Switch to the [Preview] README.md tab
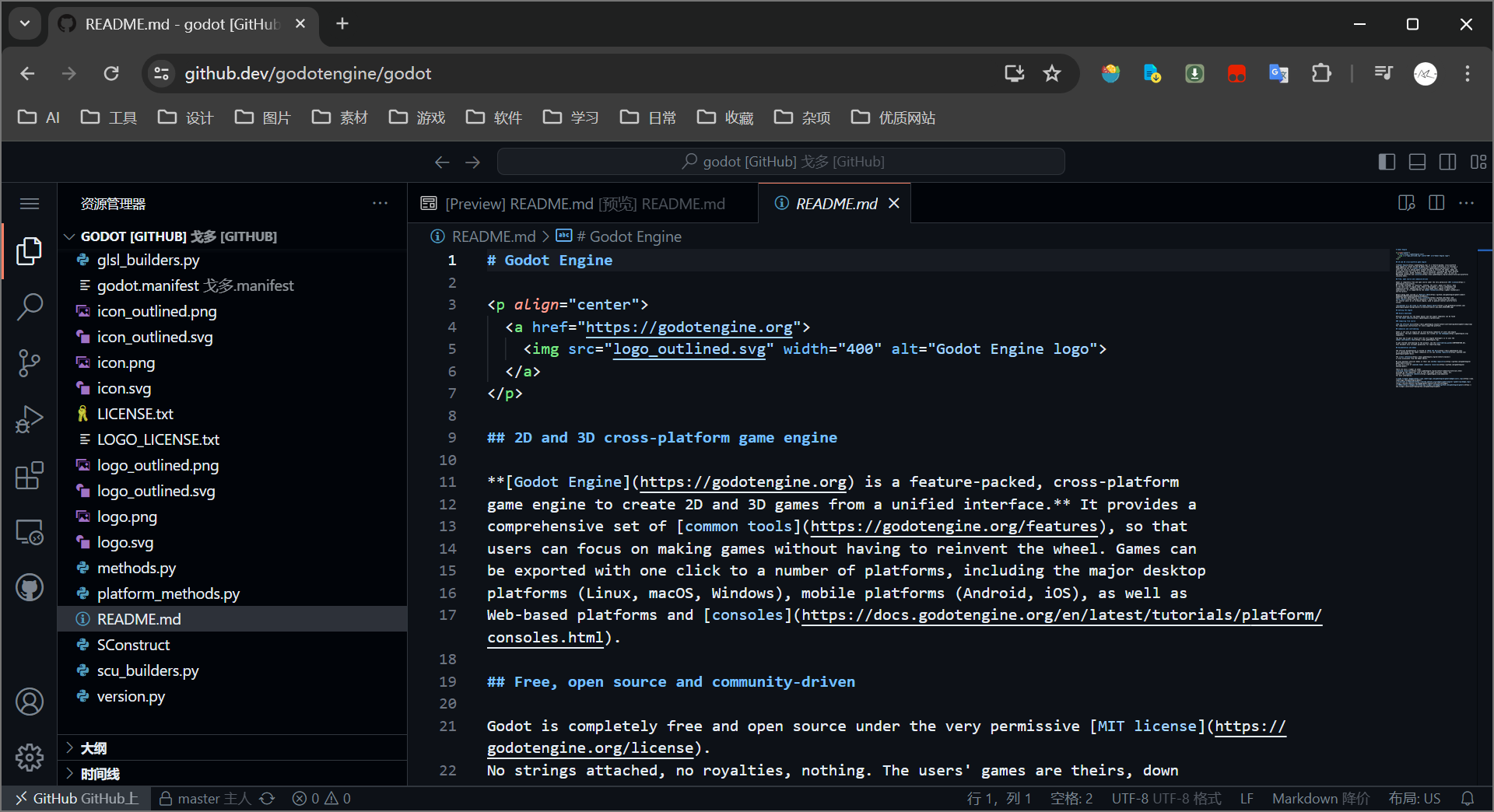 click(583, 204)
